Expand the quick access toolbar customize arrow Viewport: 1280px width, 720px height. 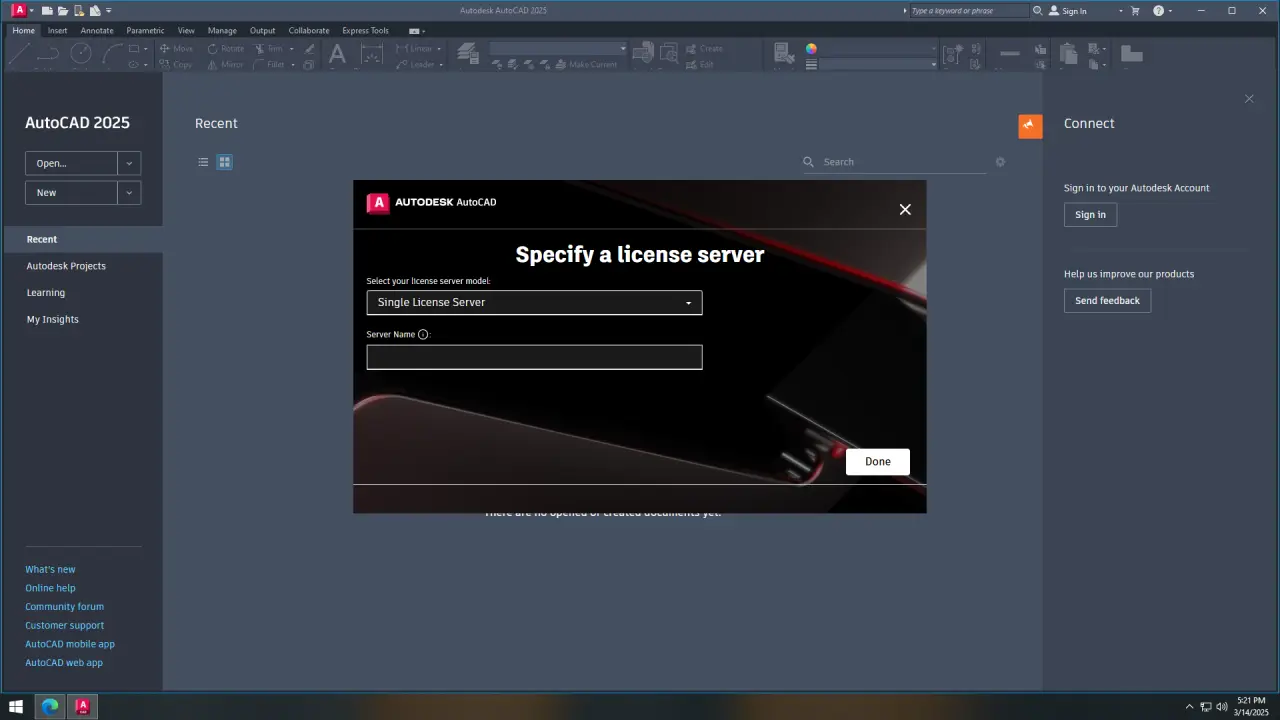pyautogui.click(x=108, y=11)
